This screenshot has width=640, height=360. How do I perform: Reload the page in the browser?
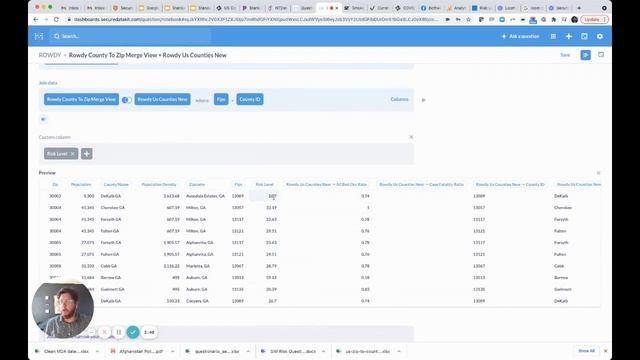[x=56, y=20]
